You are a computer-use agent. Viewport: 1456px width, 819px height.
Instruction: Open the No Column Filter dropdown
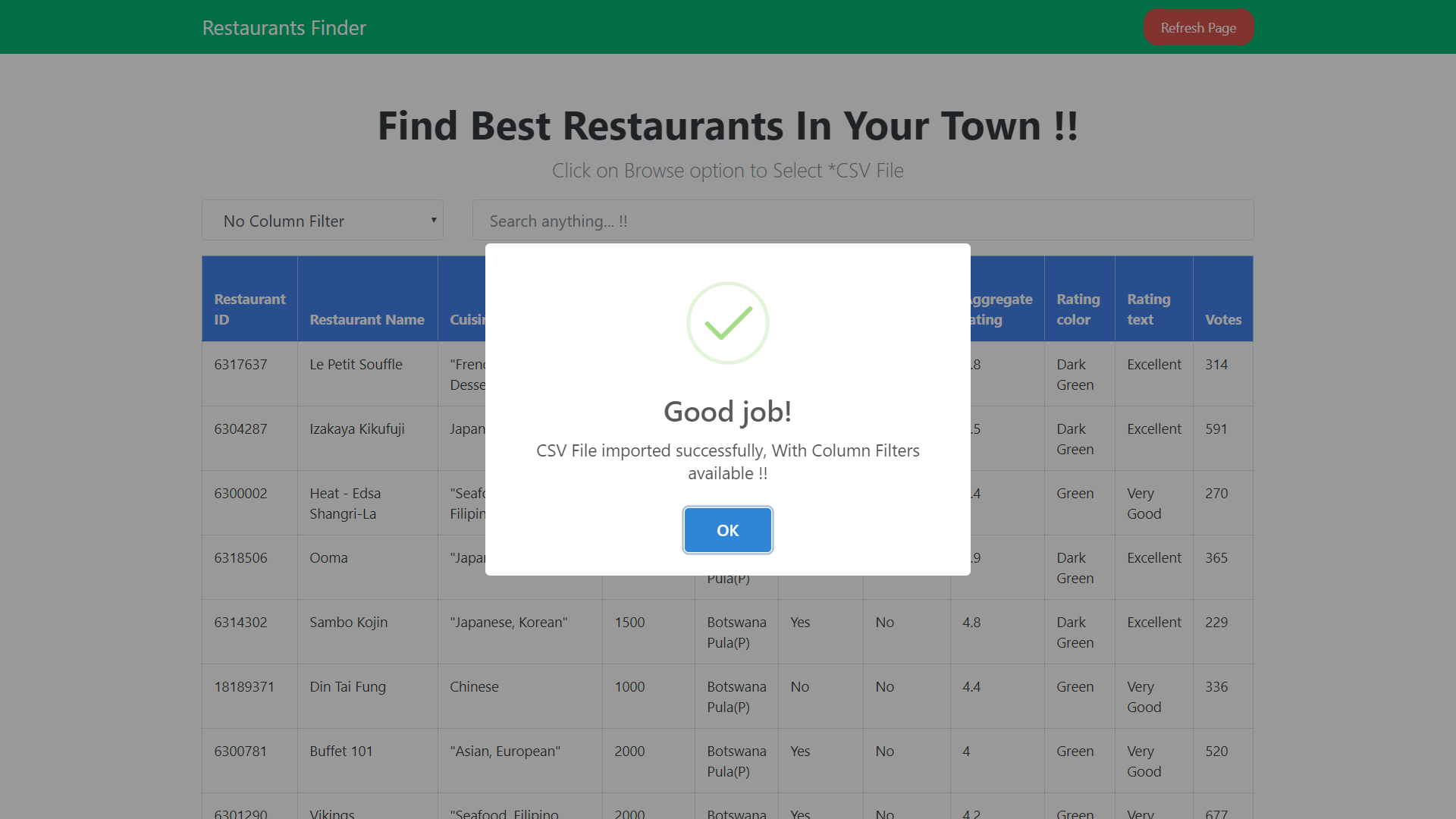tap(322, 220)
